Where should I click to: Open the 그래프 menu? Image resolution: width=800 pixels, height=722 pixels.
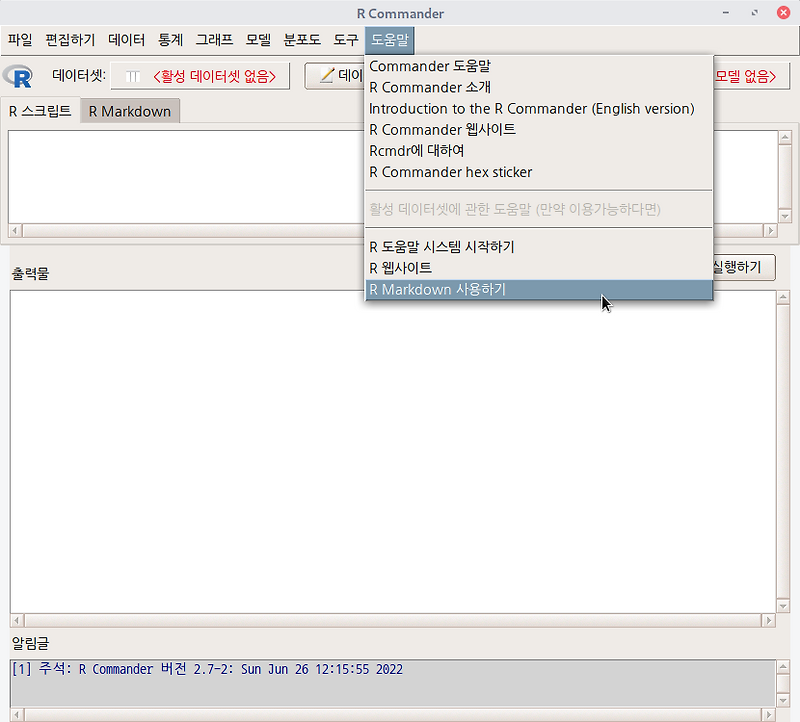213,39
